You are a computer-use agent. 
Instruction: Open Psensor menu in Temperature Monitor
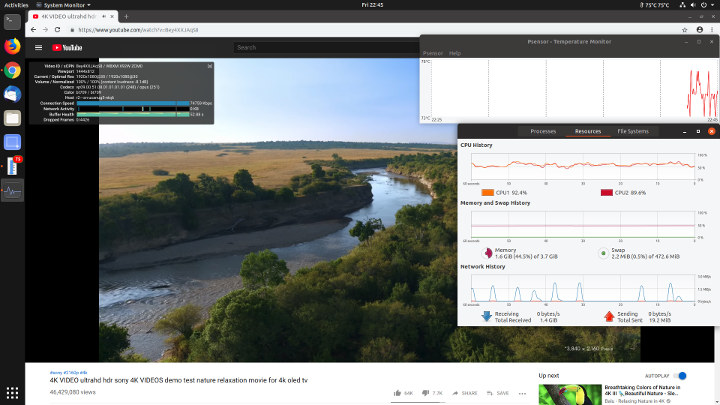tap(433, 53)
